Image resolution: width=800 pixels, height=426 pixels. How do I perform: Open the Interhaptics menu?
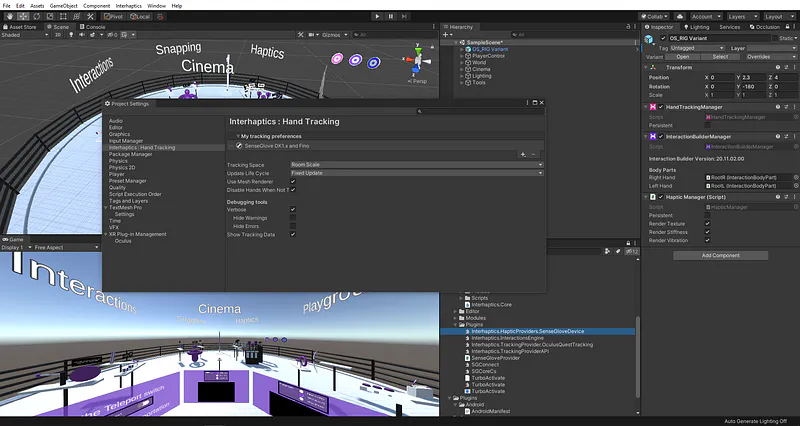click(x=129, y=6)
